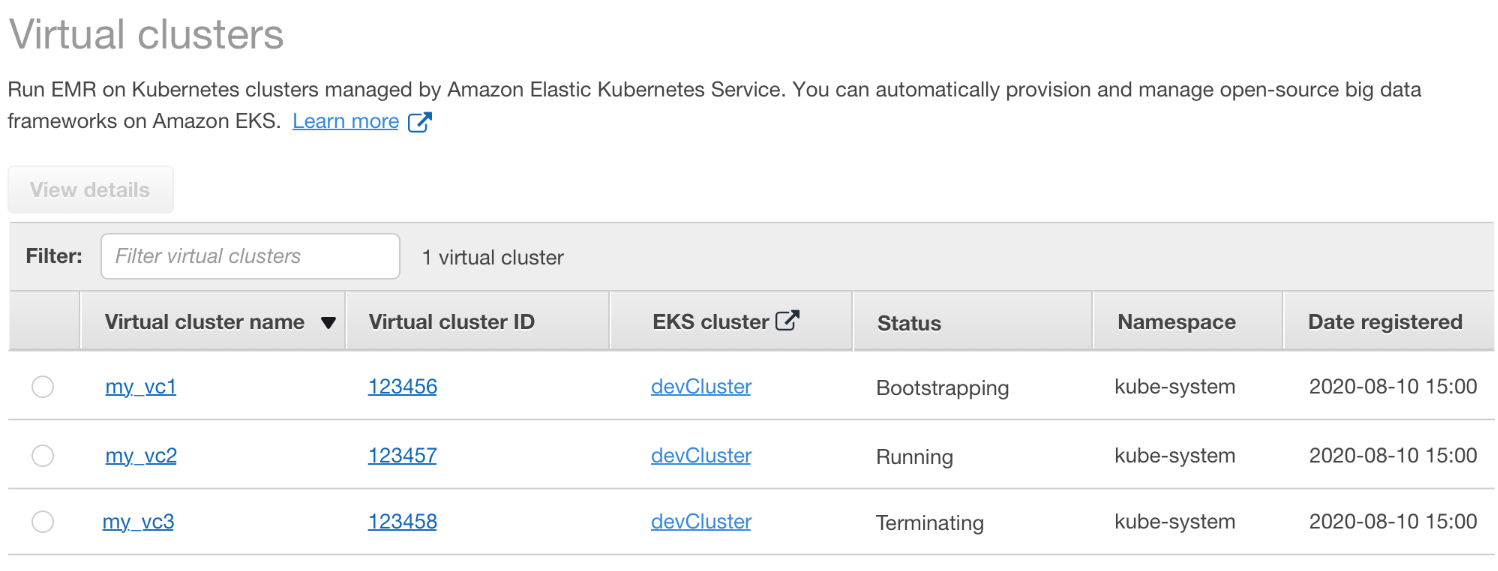Click the sort arrow on Virtual cluster name
This screenshot has width=1498, height=571.
(328, 323)
